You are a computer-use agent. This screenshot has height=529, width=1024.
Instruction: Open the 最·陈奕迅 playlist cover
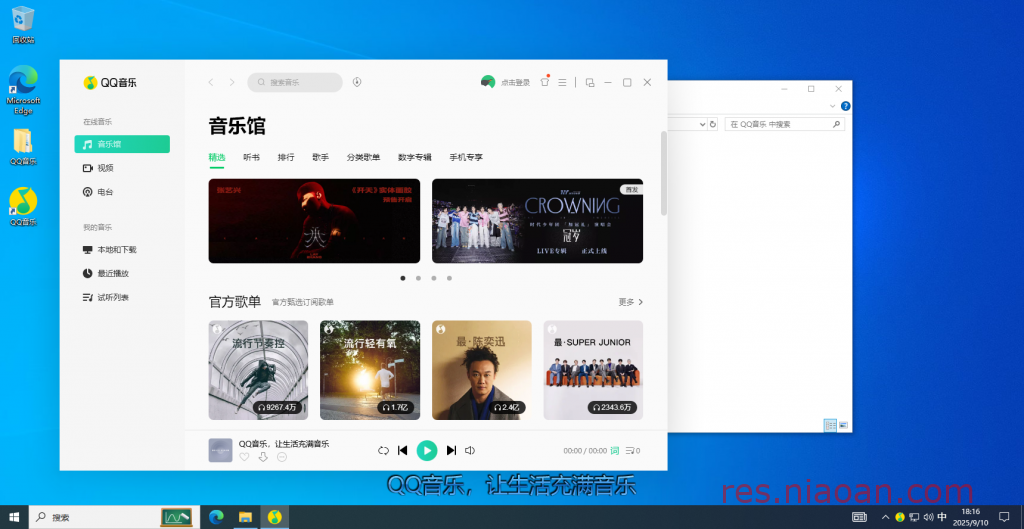tap(482, 370)
